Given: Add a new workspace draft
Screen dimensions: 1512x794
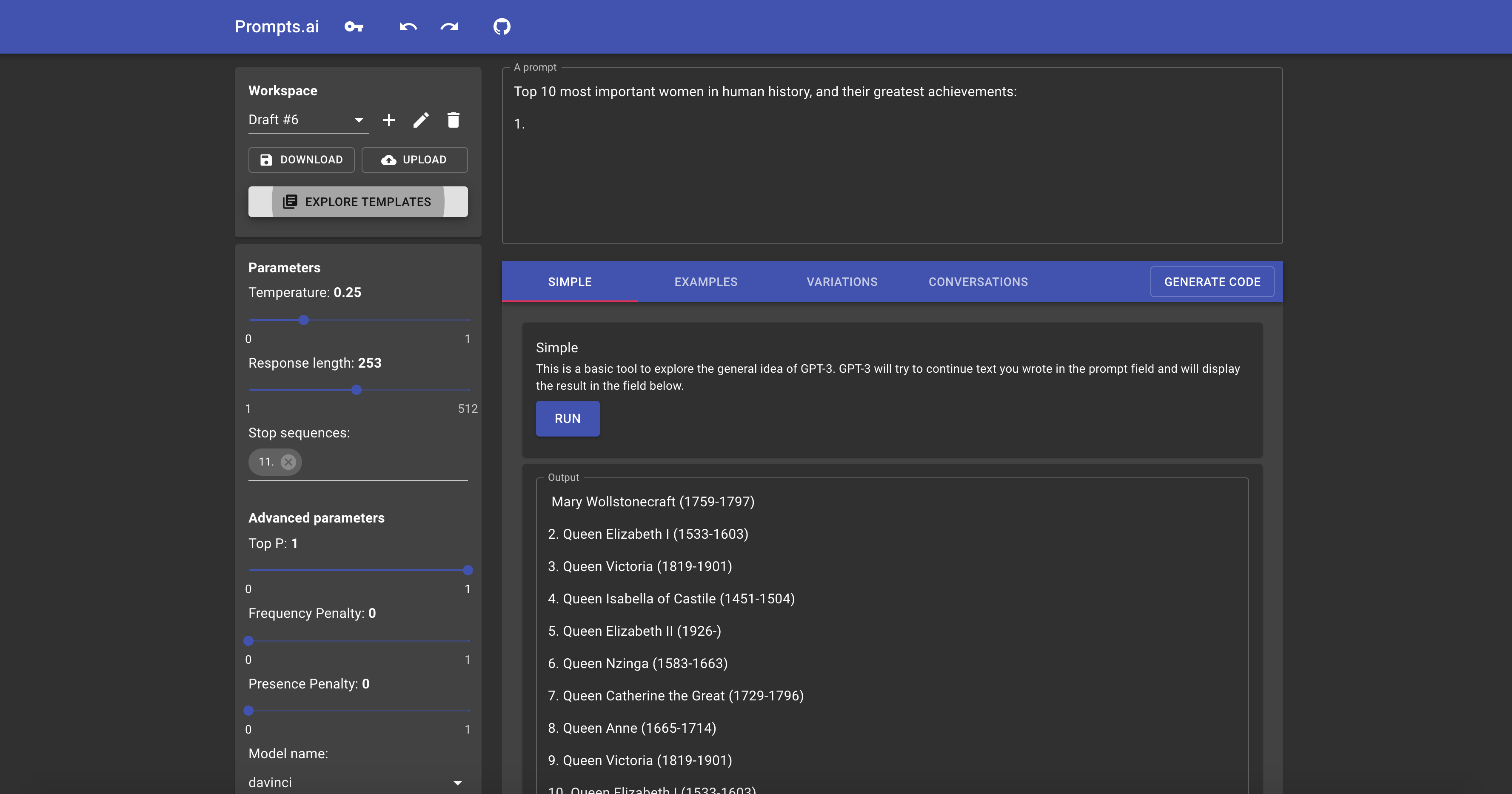Looking at the screenshot, I should 388,120.
